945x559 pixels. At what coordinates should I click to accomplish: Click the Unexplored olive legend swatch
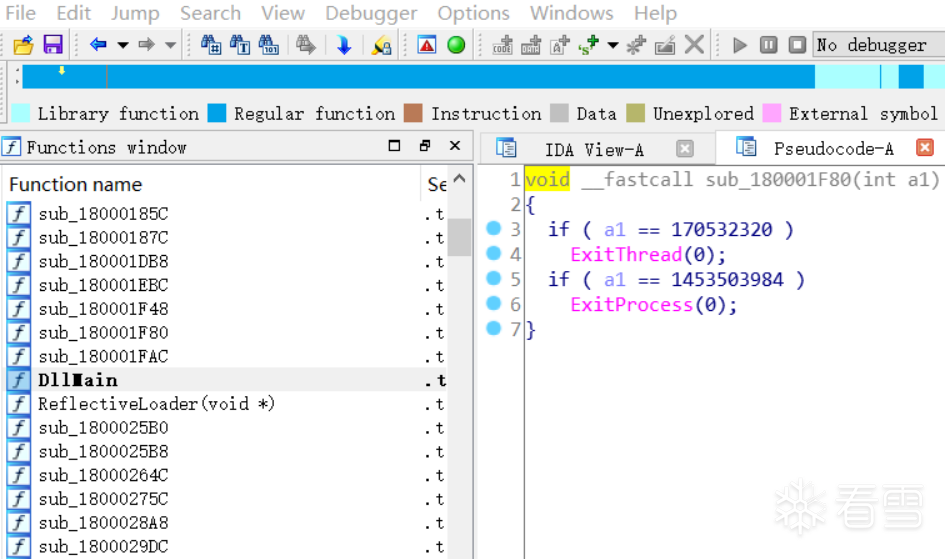pos(635,113)
